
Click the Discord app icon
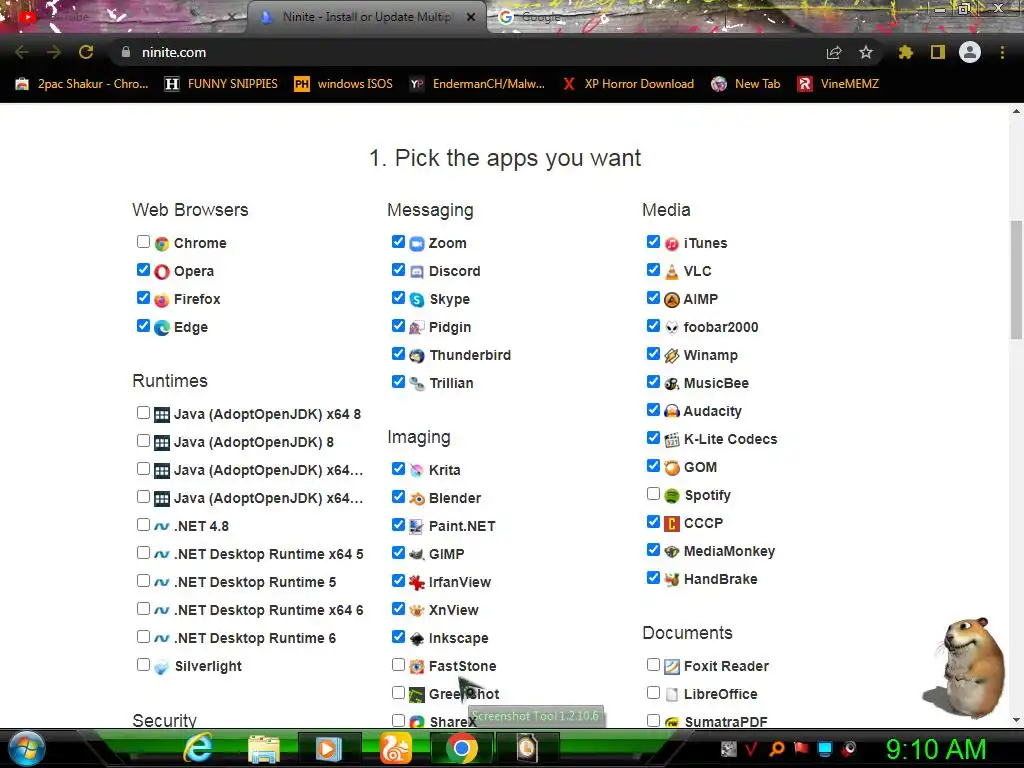[x=417, y=272]
